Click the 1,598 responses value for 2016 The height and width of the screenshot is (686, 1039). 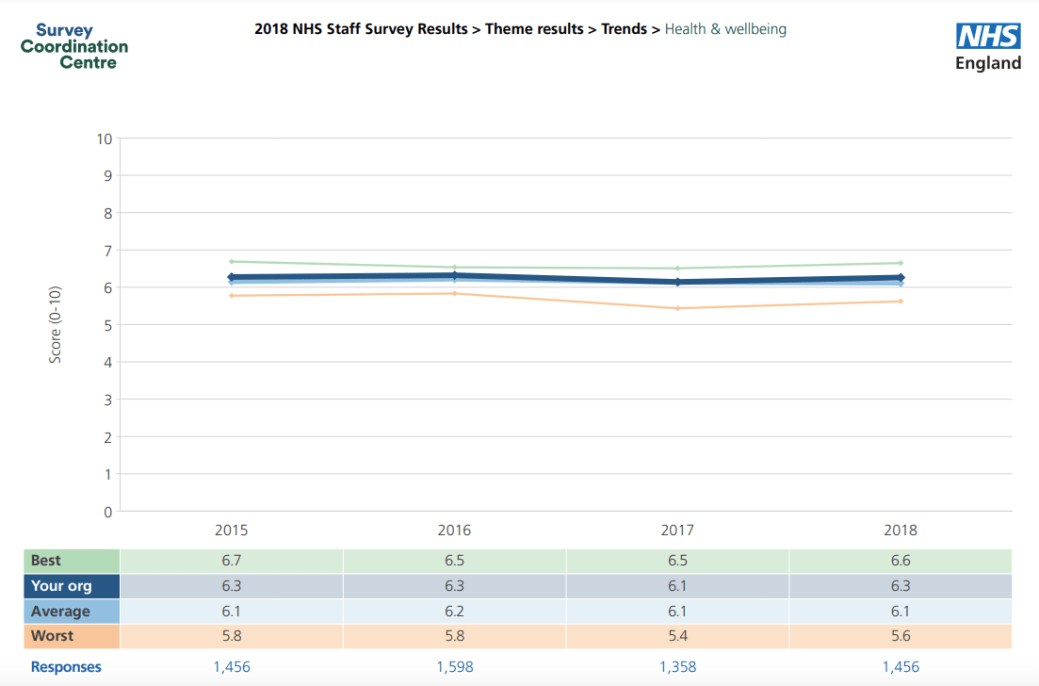point(454,667)
